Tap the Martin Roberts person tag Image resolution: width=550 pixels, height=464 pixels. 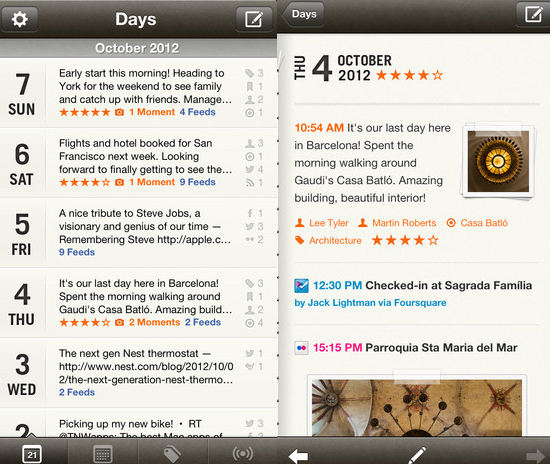pyautogui.click(x=397, y=223)
